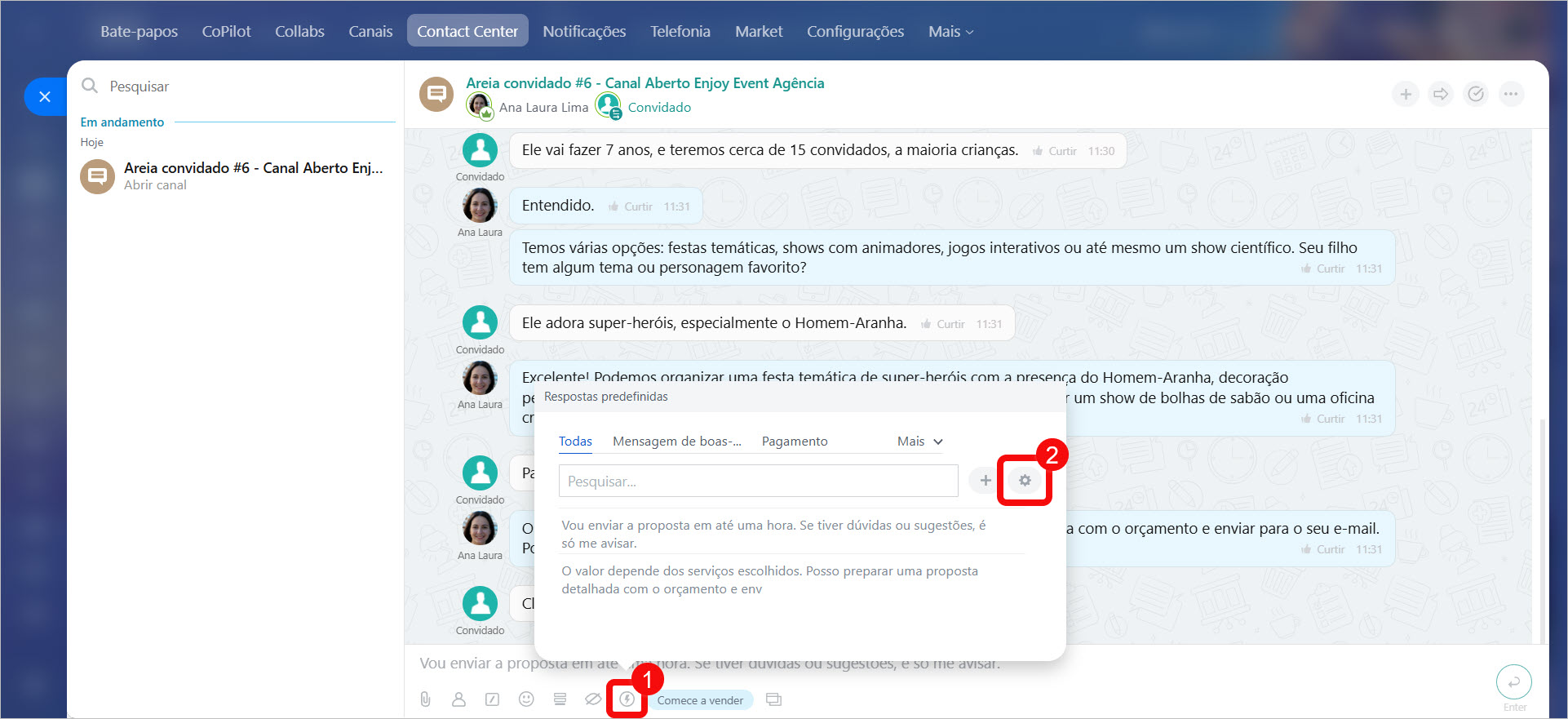The width and height of the screenshot is (1568, 719).
Task: Click the chat scrollbar on the right edge
Action: click(1540, 530)
